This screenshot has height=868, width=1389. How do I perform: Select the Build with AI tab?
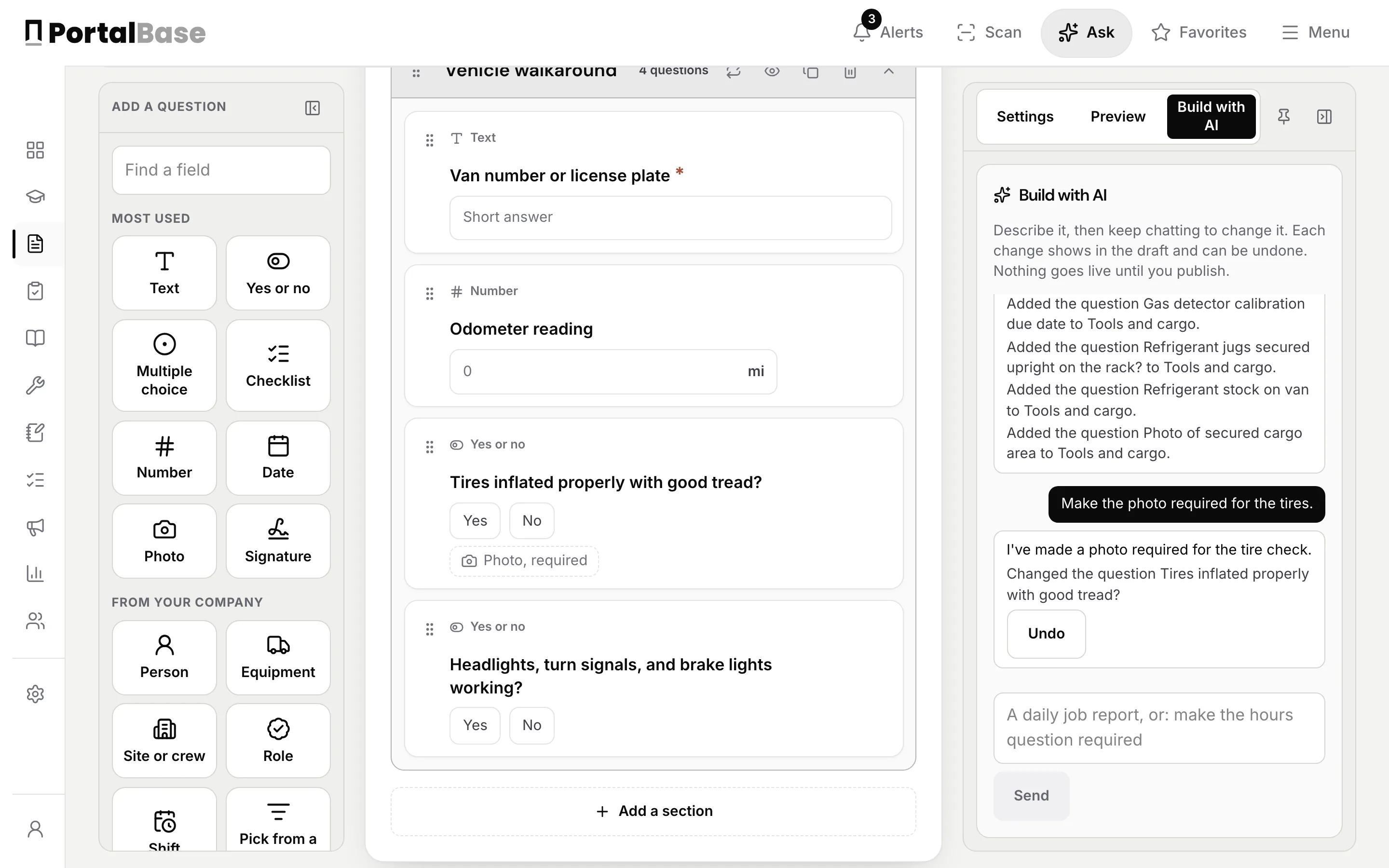(x=1211, y=117)
